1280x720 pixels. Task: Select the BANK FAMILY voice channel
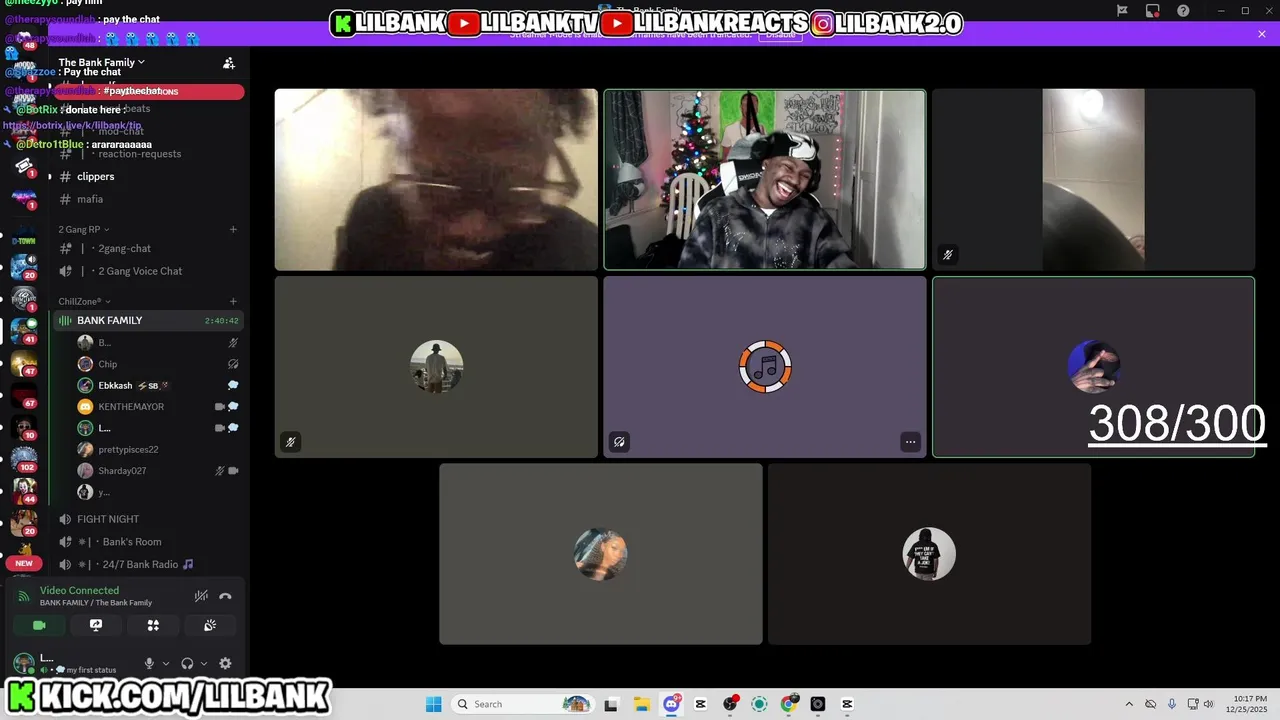pyautogui.click(x=148, y=320)
